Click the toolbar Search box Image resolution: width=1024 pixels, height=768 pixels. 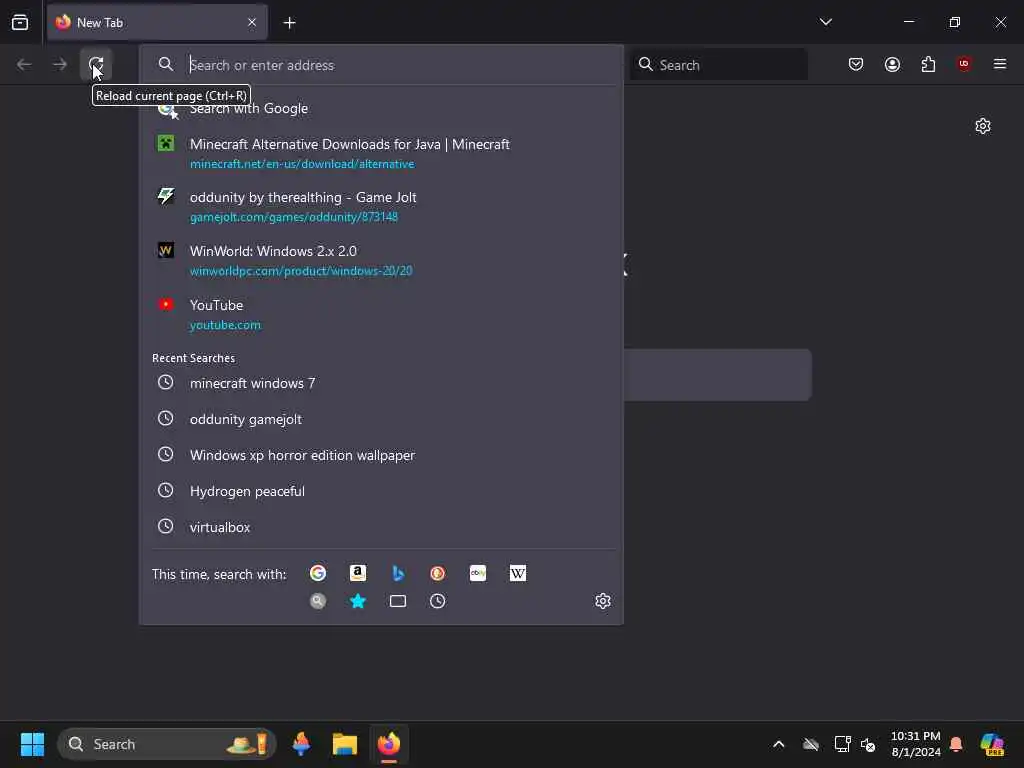click(718, 65)
